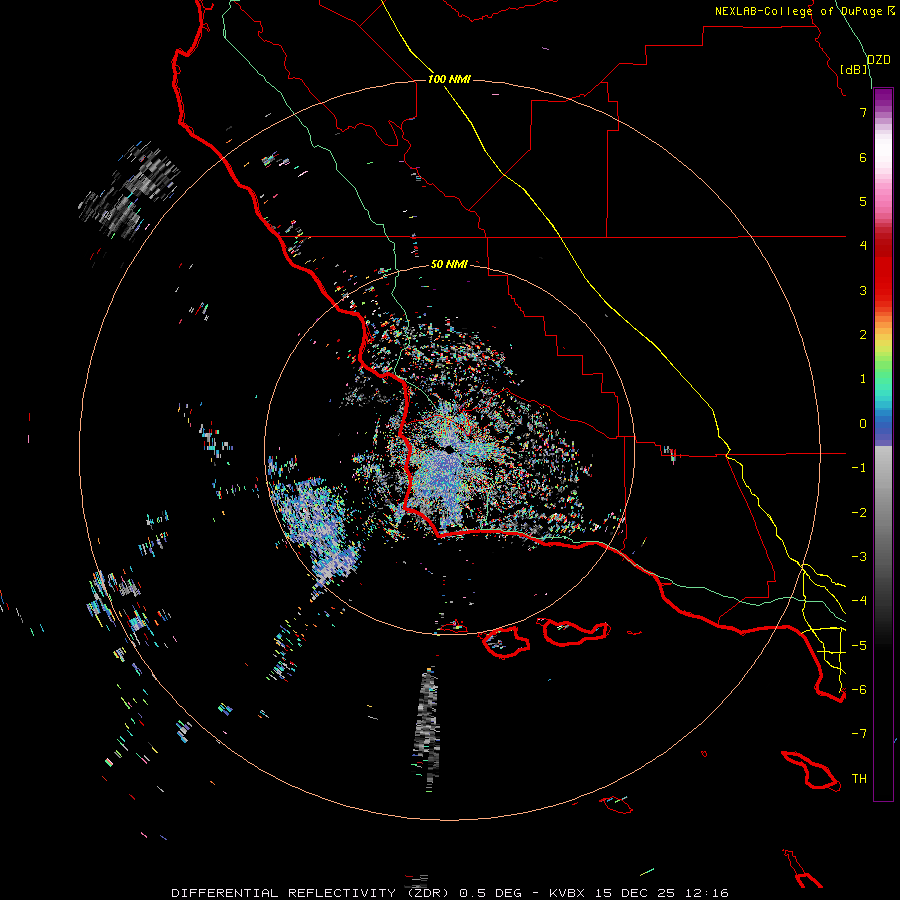
Task: Click the 3 value on color scale
Action: (863, 290)
